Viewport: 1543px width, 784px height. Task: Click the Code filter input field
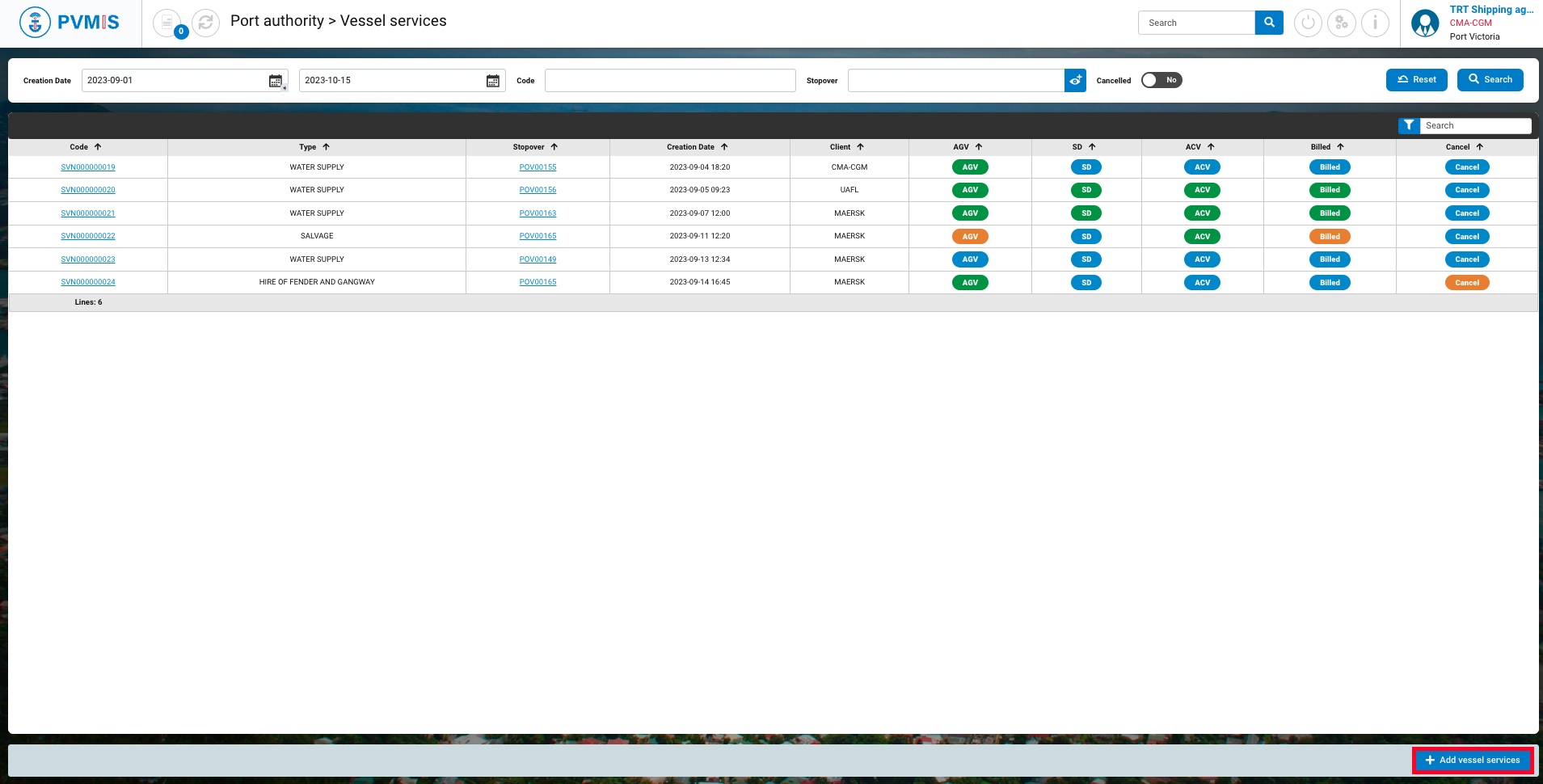click(x=670, y=81)
